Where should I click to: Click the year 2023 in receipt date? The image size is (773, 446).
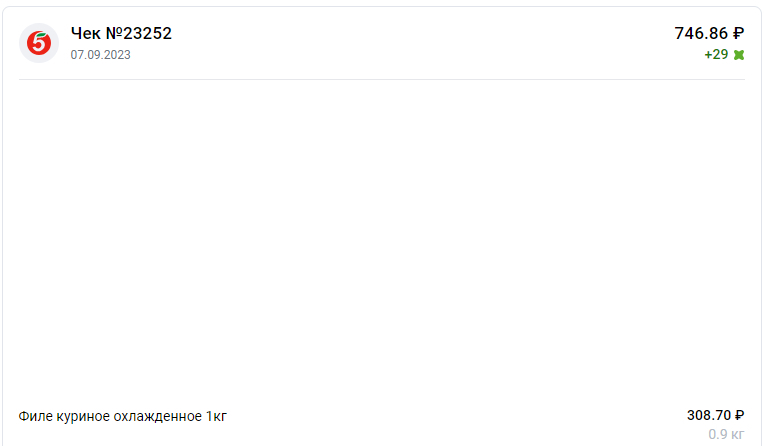coord(116,55)
